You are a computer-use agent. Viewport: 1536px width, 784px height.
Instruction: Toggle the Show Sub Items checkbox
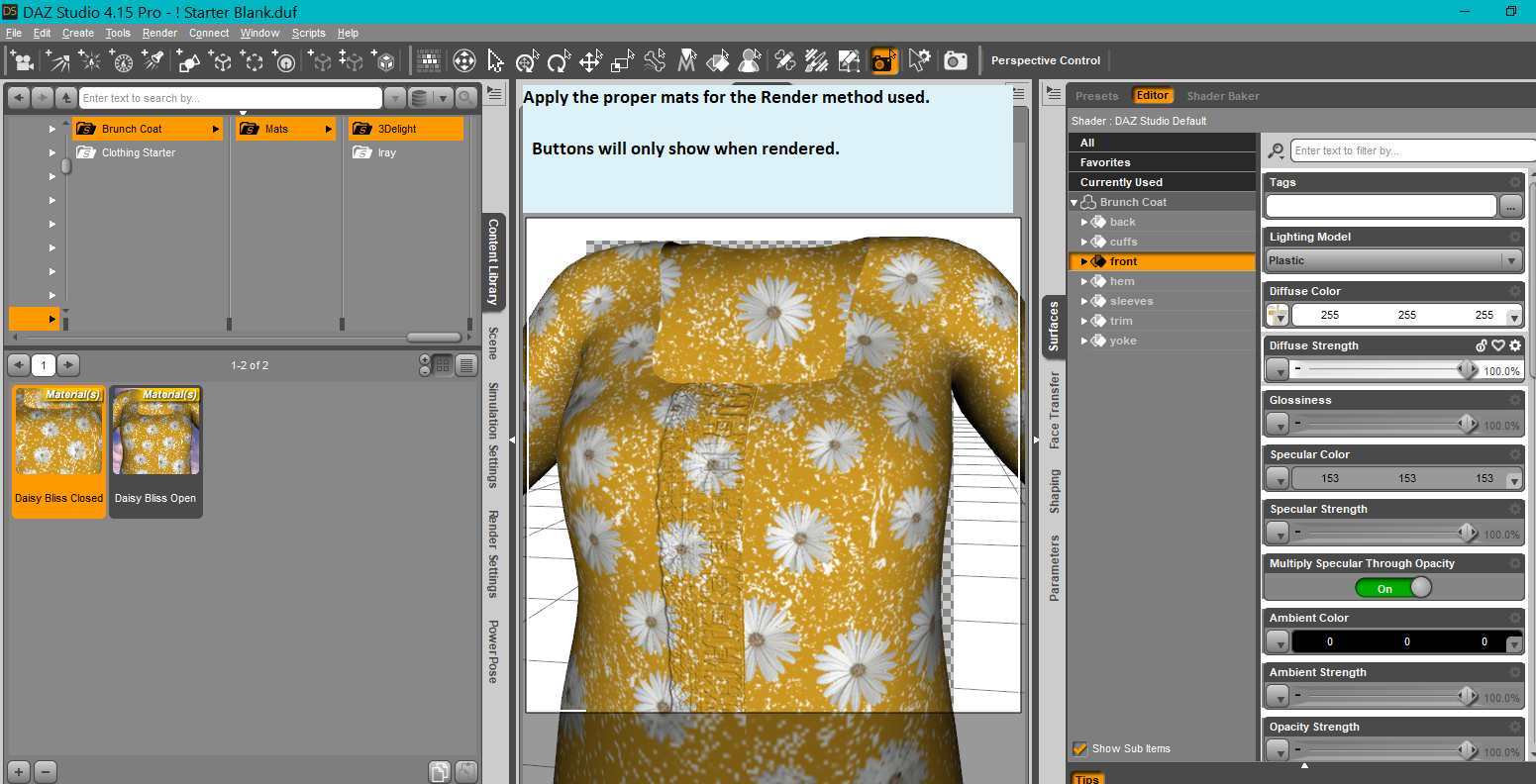pyautogui.click(x=1080, y=748)
